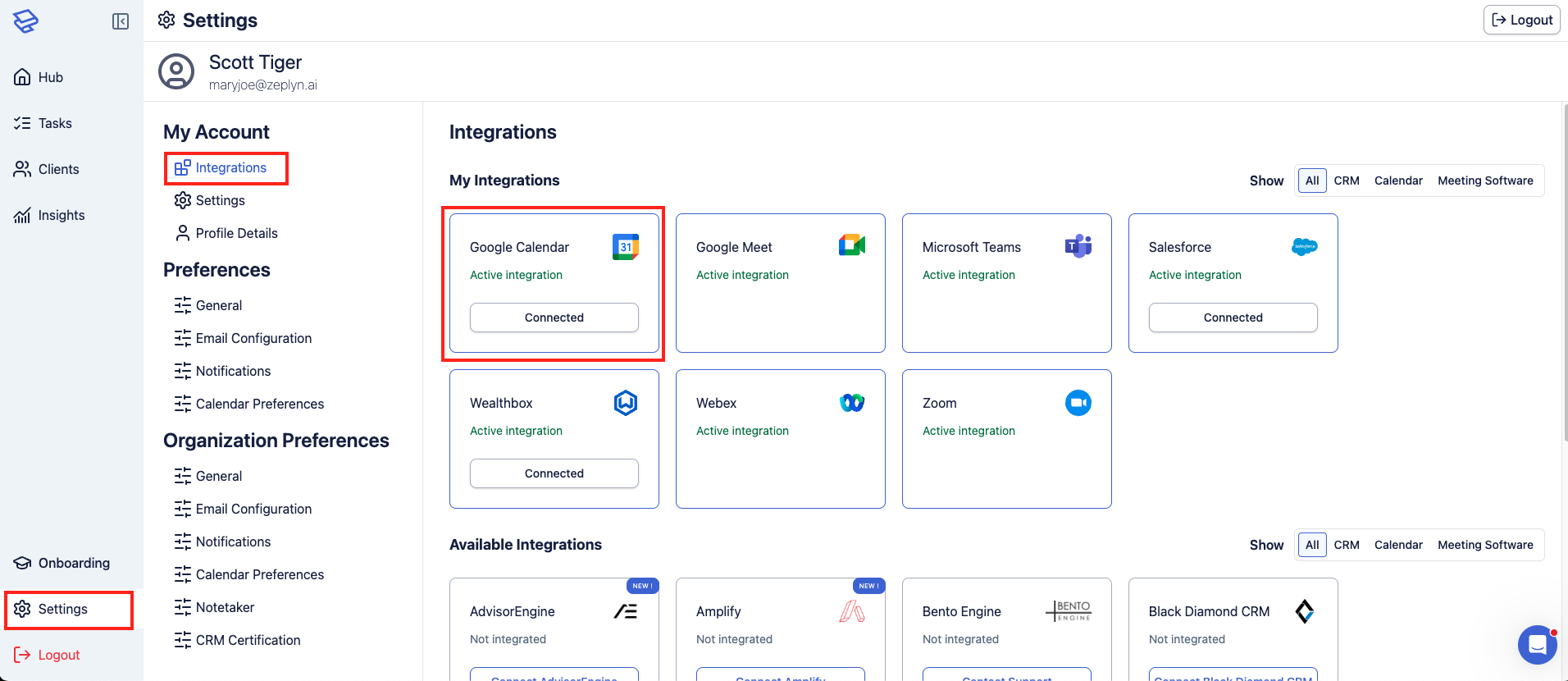Filter Available Integrations by Meeting Software
This screenshot has height=681, width=1568.
coord(1484,545)
